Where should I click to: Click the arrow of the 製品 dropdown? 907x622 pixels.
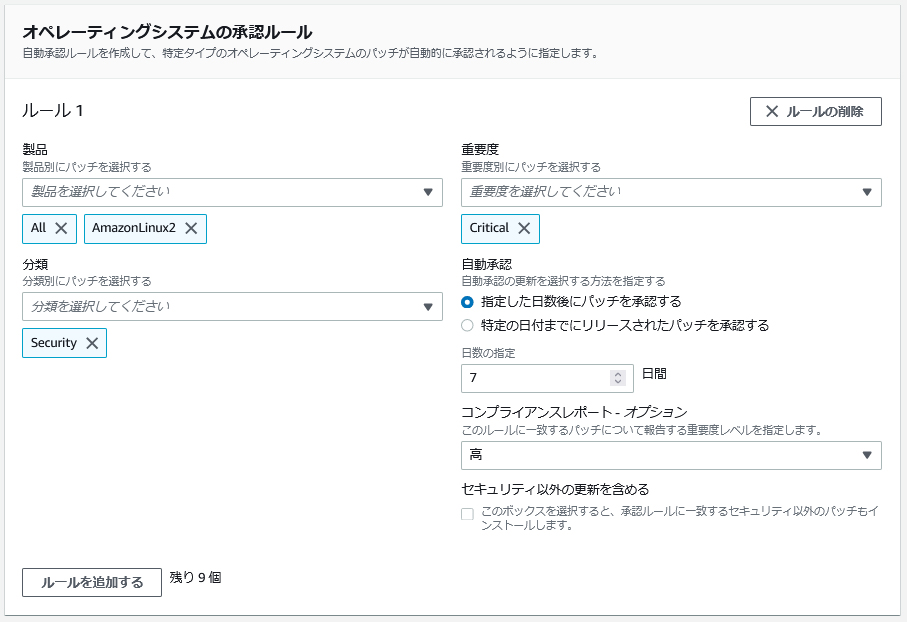[x=428, y=192]
